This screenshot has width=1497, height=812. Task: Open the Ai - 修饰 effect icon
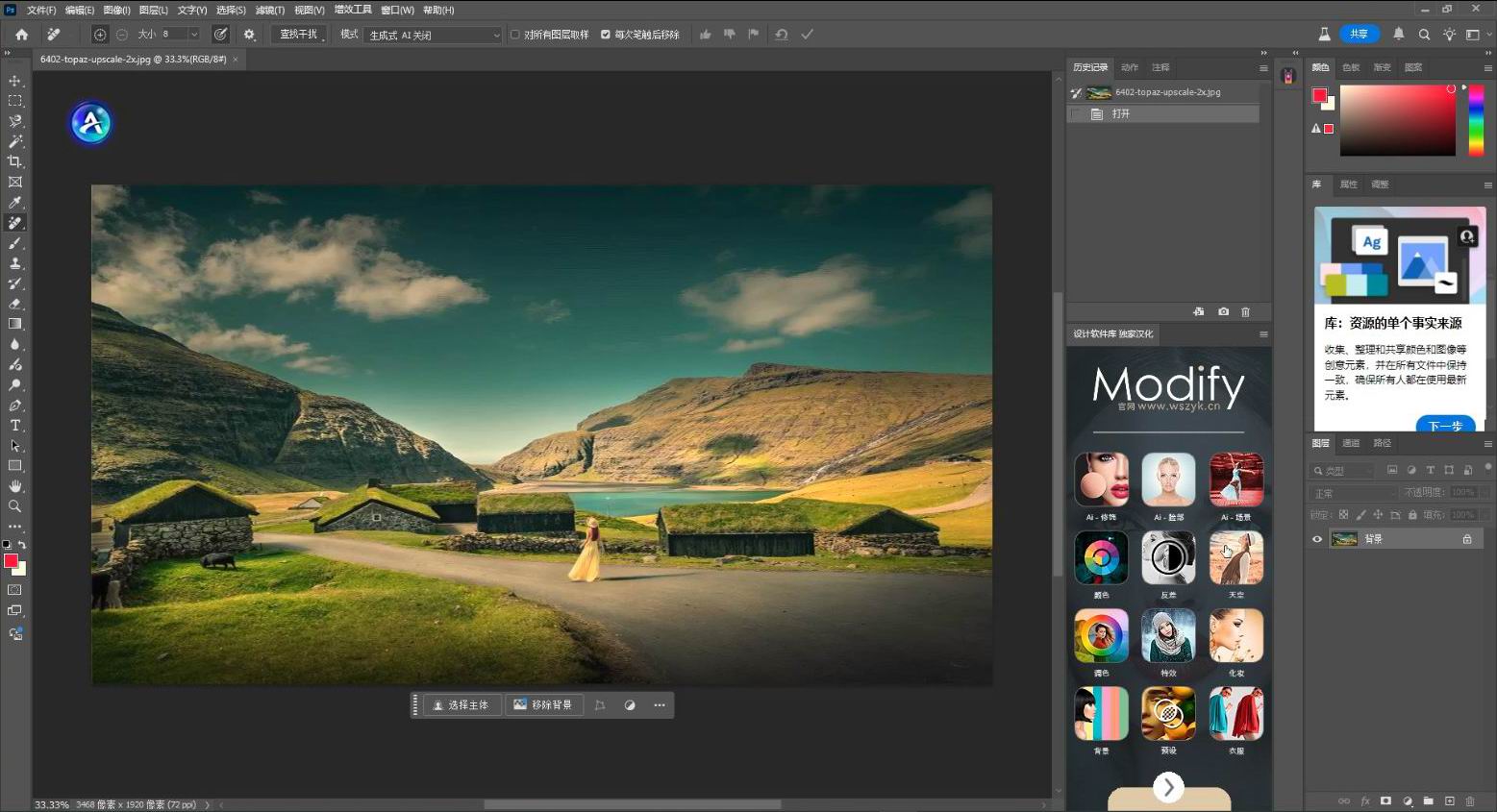click(1102, 480)
